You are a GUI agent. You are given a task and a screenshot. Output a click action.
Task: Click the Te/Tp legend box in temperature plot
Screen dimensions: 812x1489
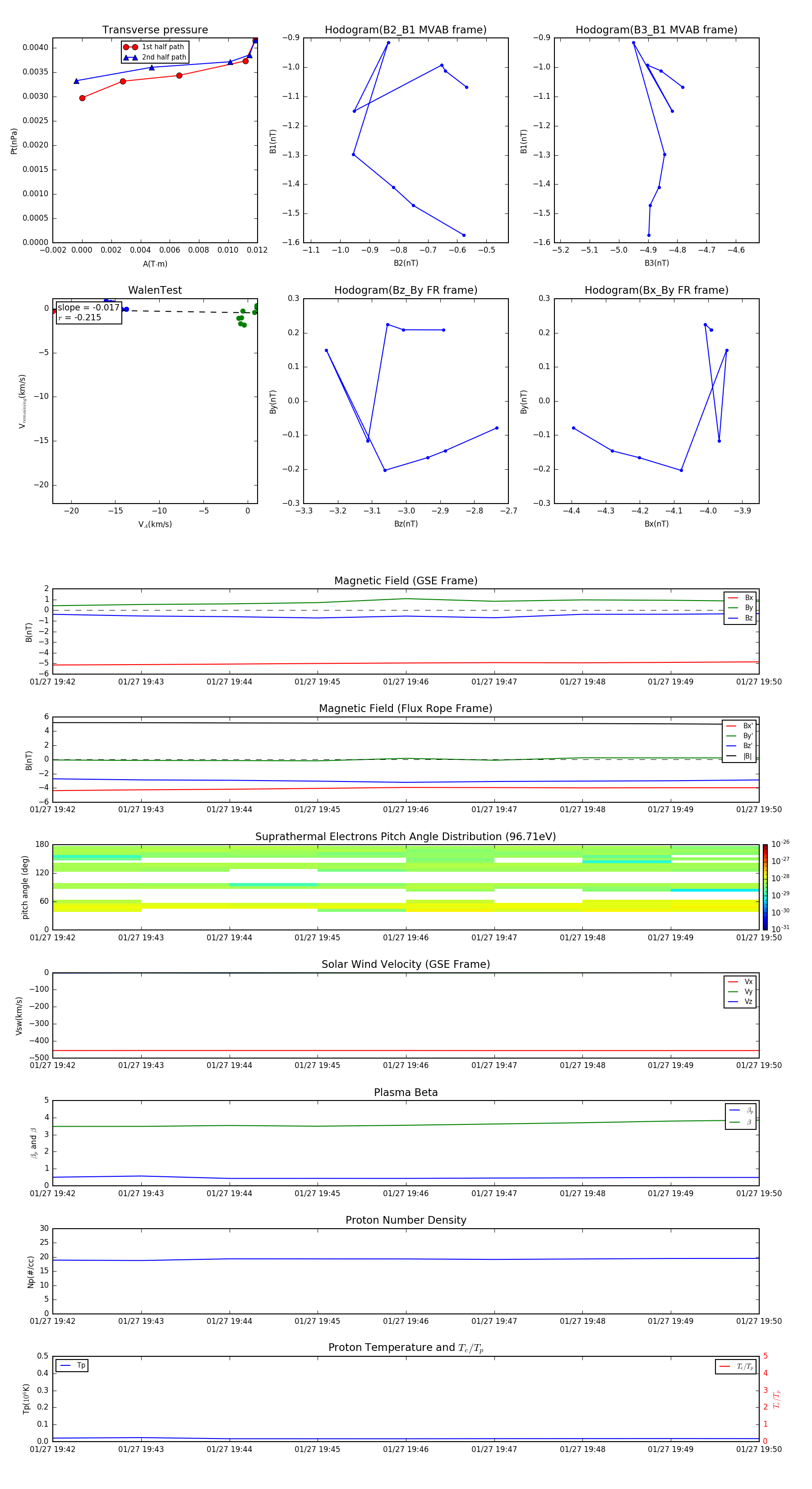[735, 1366]
